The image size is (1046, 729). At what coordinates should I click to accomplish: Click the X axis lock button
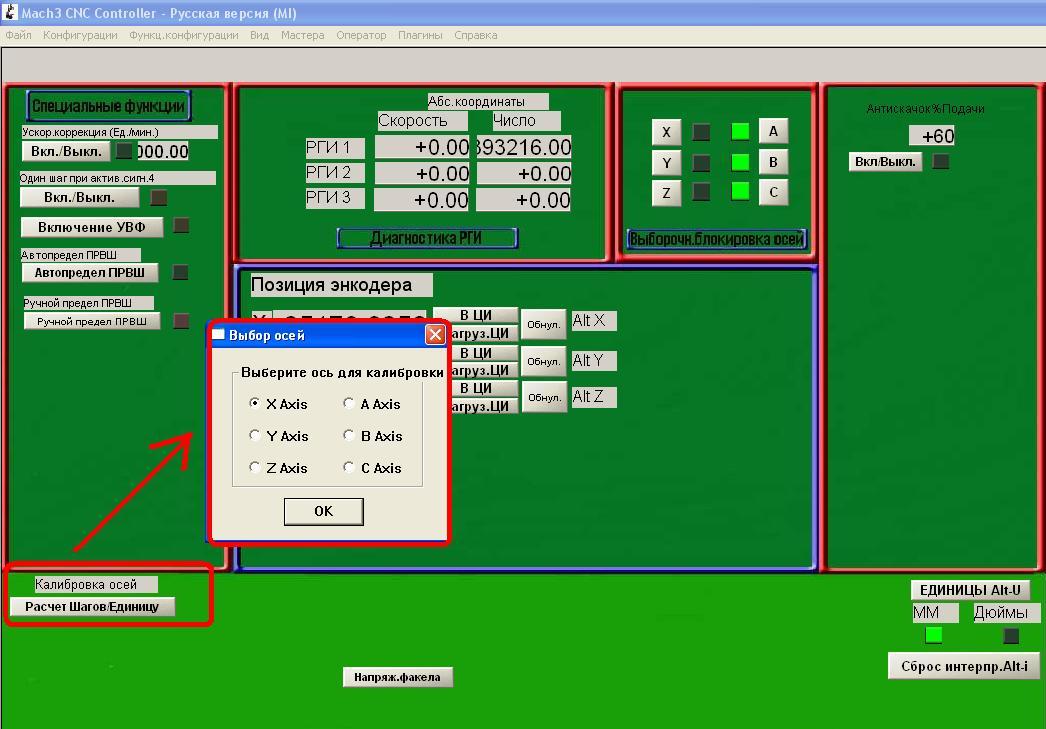click(x=666, y=132)
